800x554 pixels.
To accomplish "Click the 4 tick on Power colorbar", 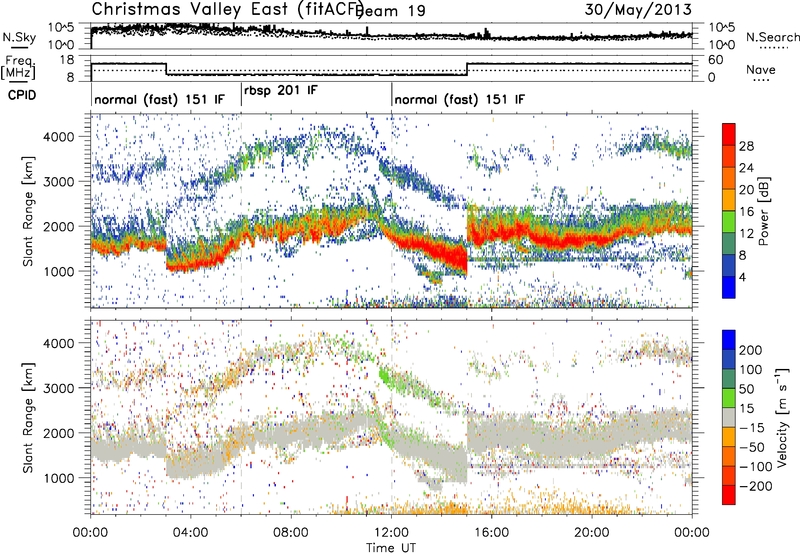I will [x=743, y=277].
